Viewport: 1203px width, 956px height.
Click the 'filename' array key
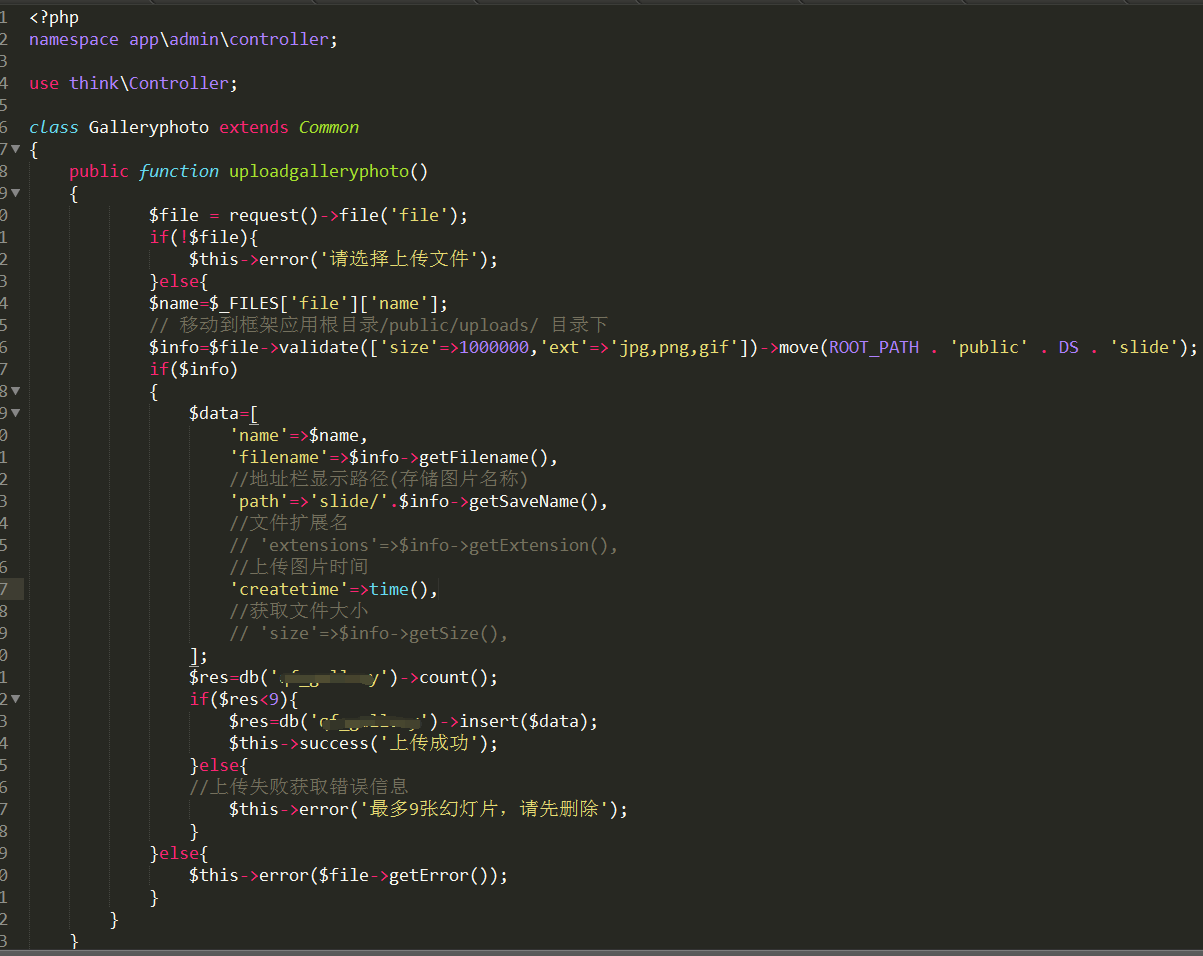(x=279, y=457)
